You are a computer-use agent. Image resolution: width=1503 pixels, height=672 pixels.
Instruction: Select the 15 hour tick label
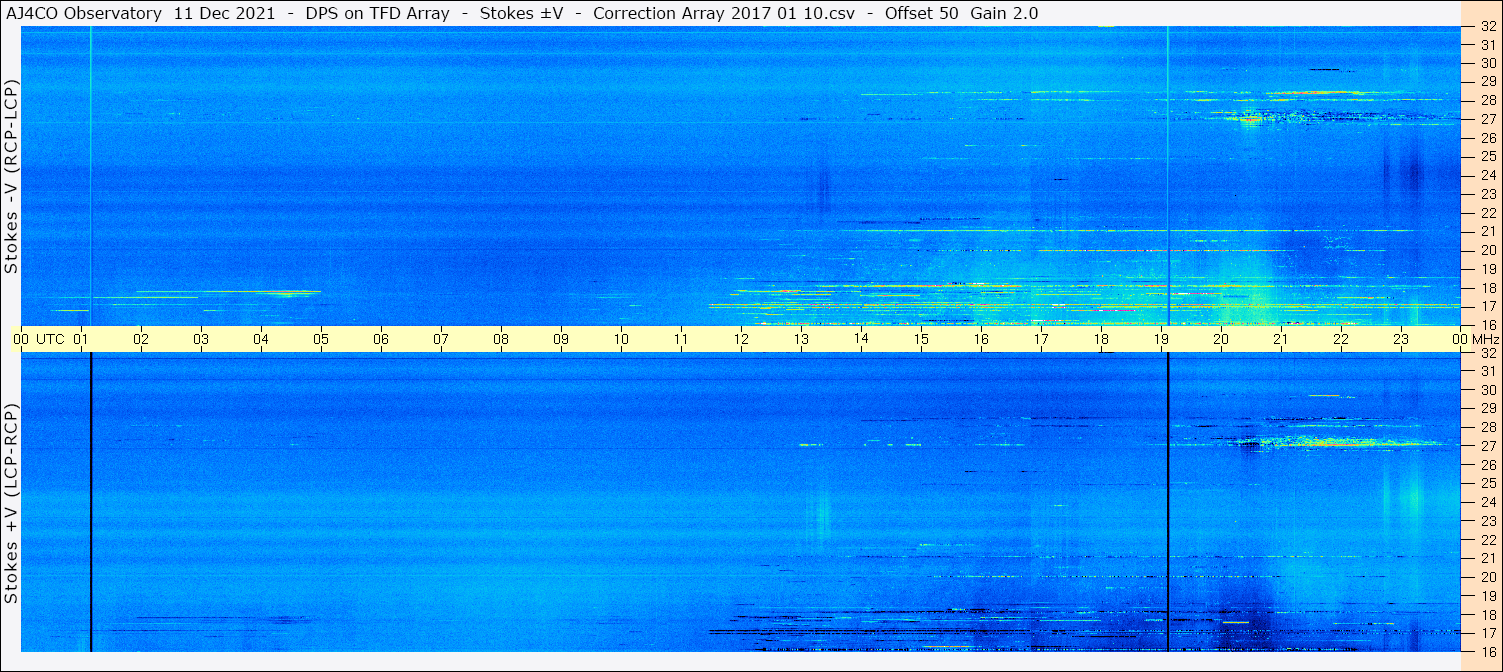[x=921, y=339]
